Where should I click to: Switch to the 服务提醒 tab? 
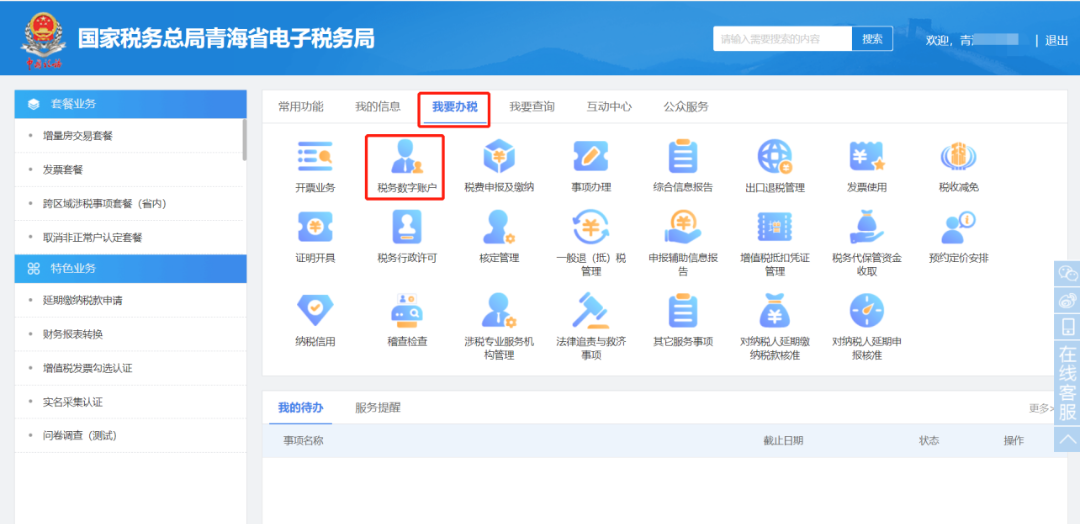pos(377,407)
